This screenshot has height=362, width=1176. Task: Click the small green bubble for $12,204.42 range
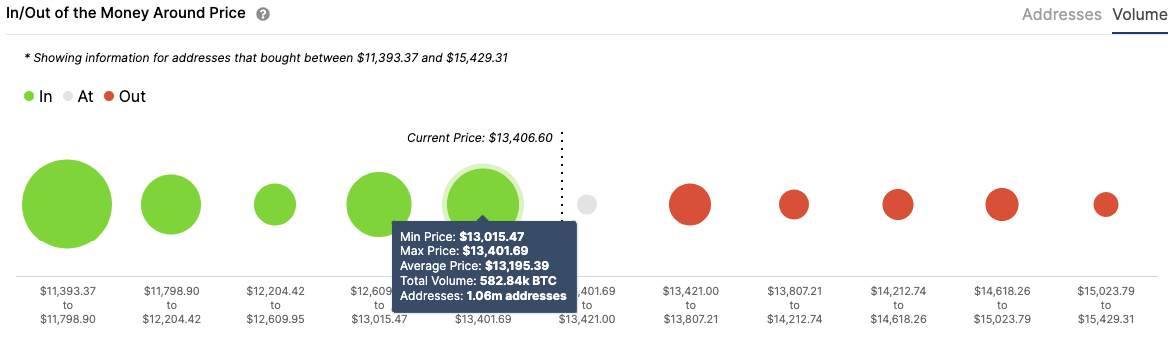tap(275, 205)
